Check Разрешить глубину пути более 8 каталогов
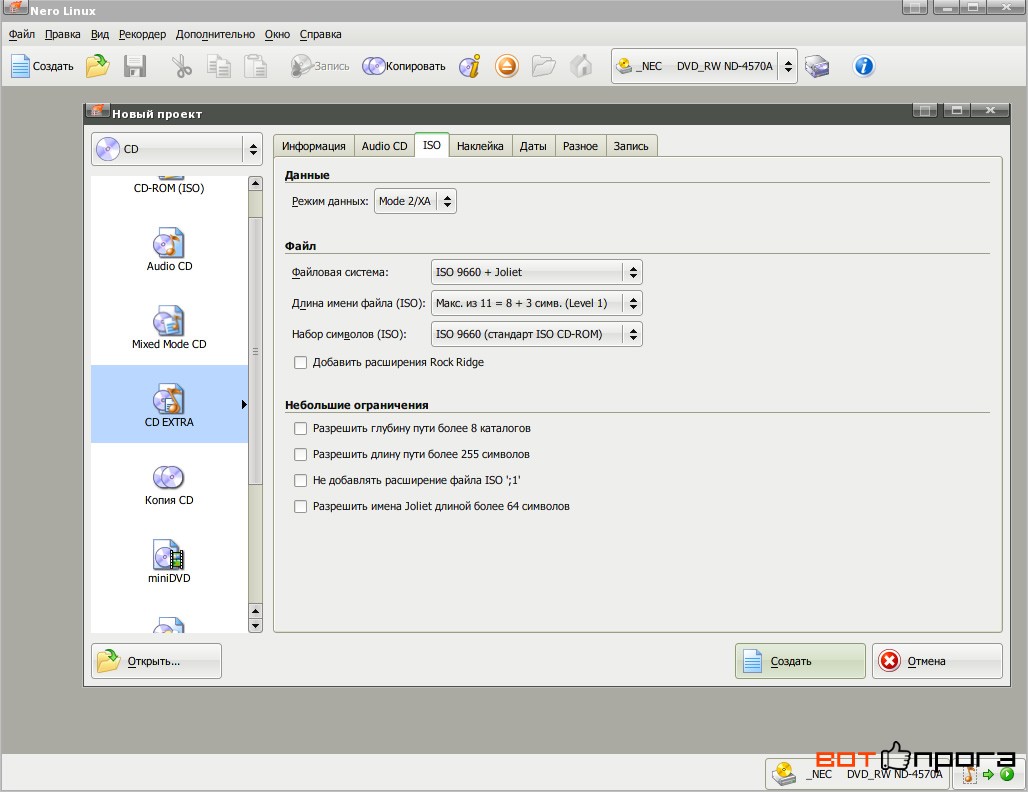The height and width of the screenshot is (792, 1028). coord(300,429)
